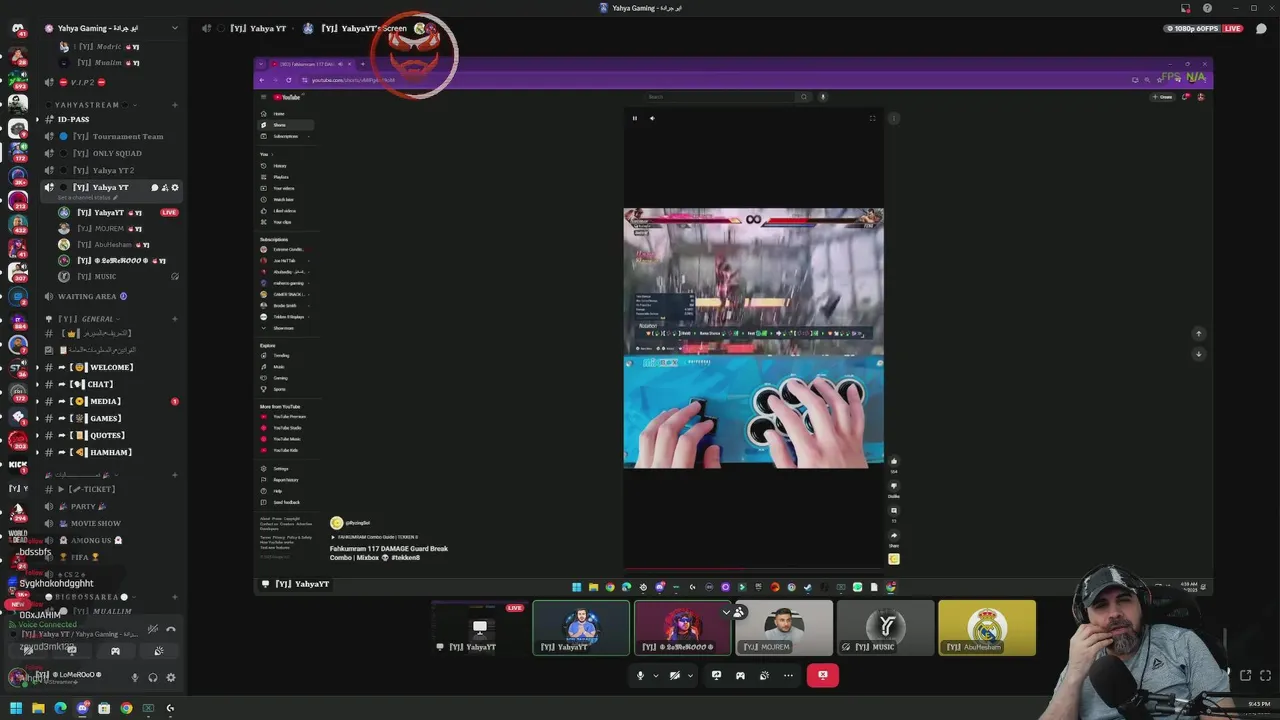Click the LIVE badge next to YahyaYT
1280x720 pixels.
pos(169,212)
